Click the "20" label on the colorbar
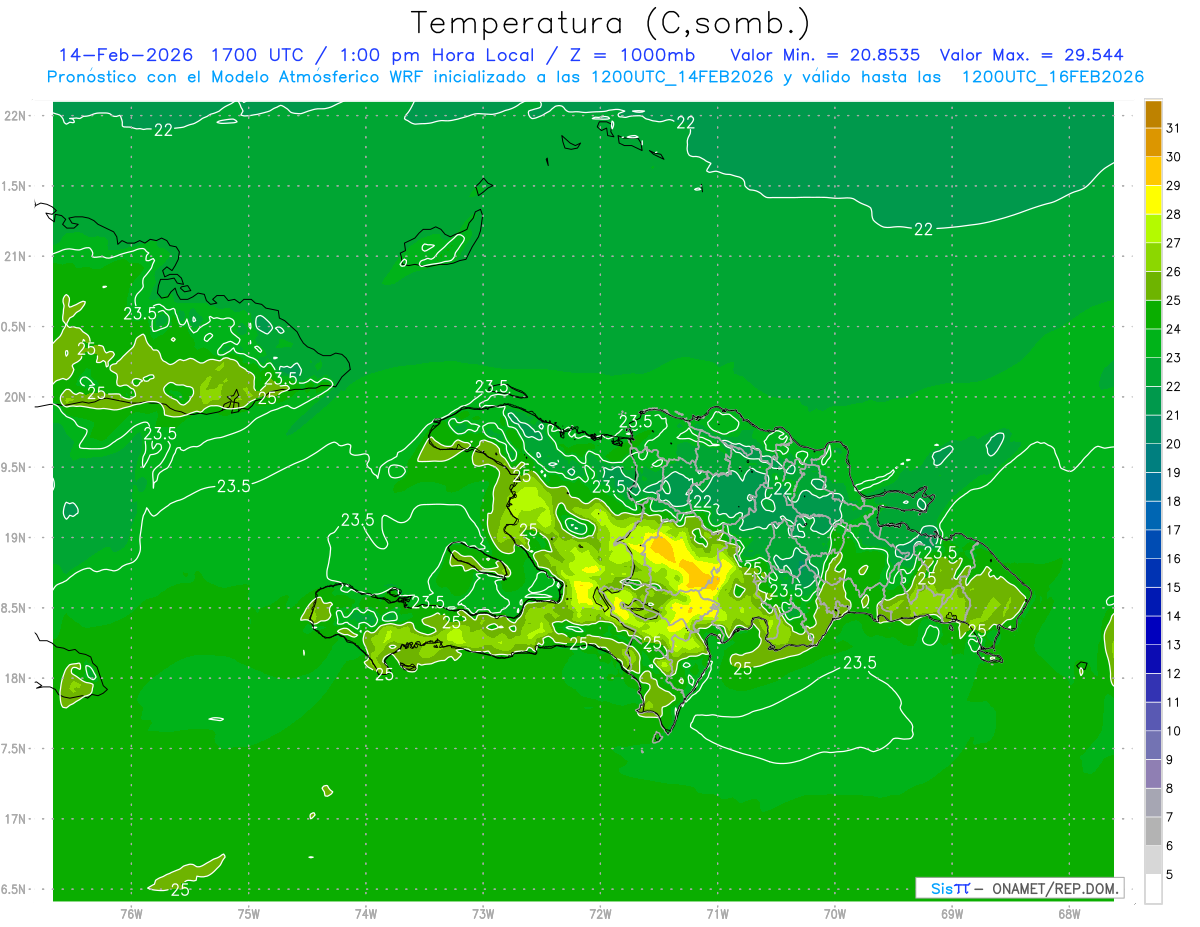 [x=1173, y=444]
